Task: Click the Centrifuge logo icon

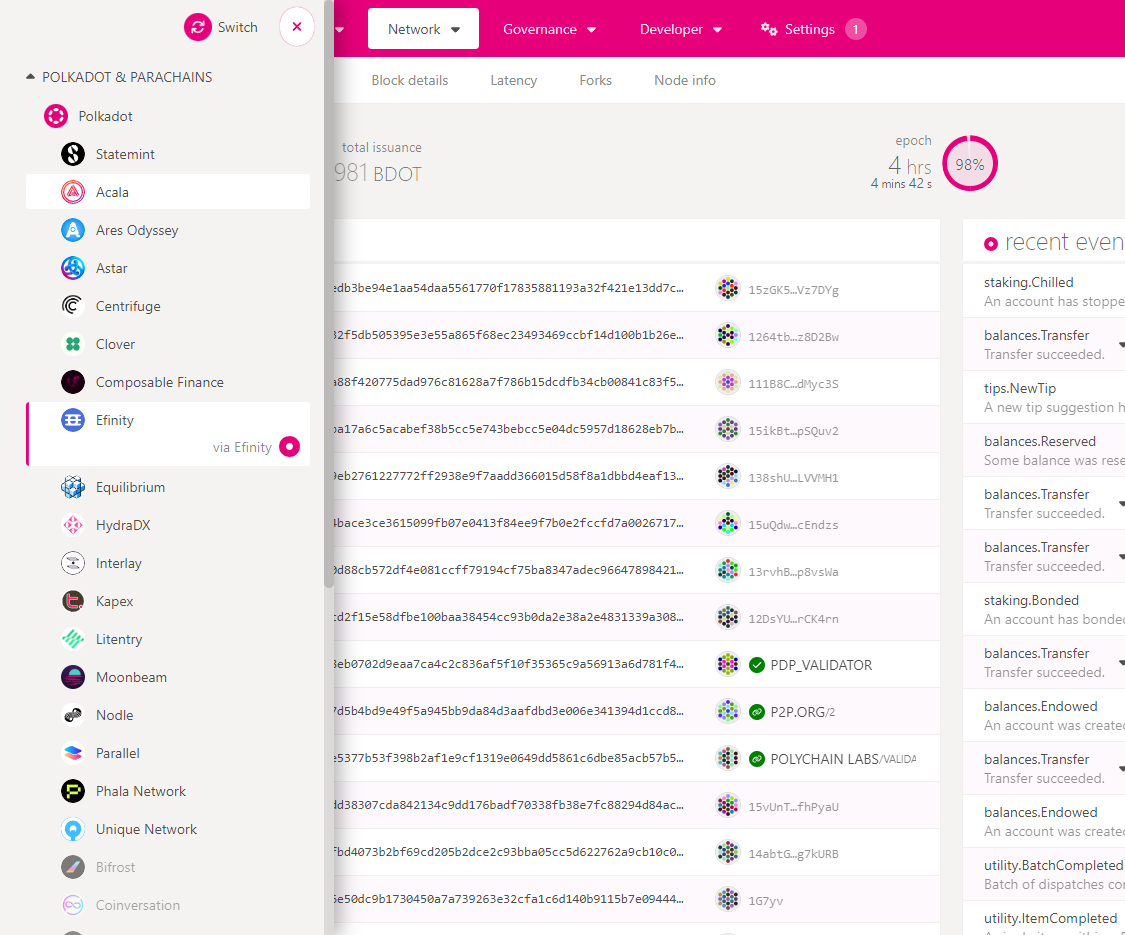Action: pos(72,306)
